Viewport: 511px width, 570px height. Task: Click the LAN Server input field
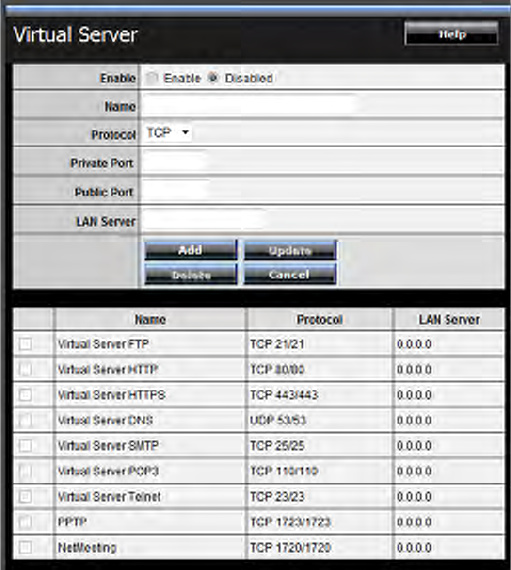[204, 220]
